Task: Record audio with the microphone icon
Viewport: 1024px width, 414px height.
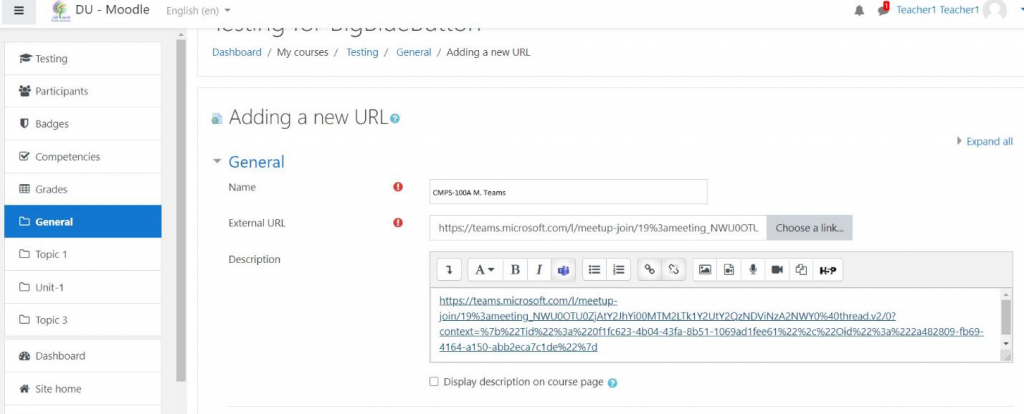Action: 753,270
